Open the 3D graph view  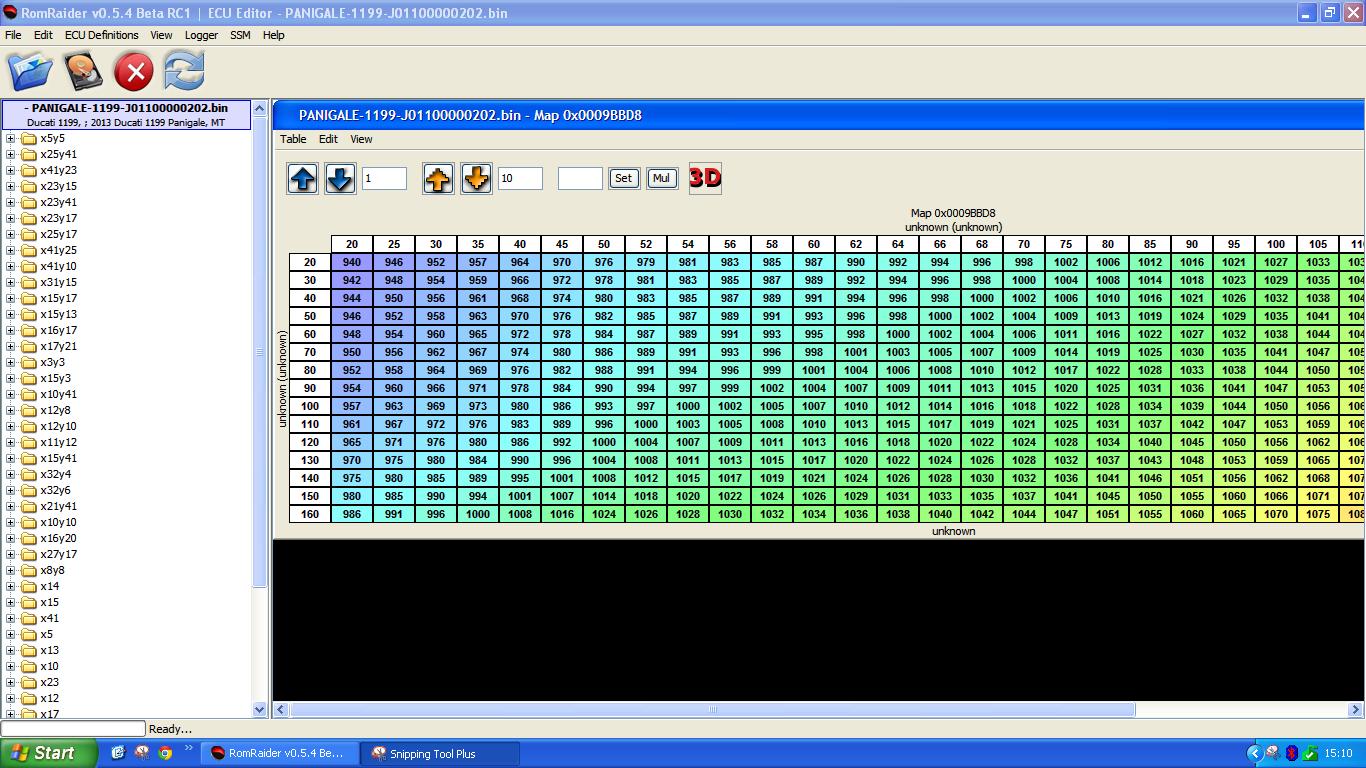[705, 178]
